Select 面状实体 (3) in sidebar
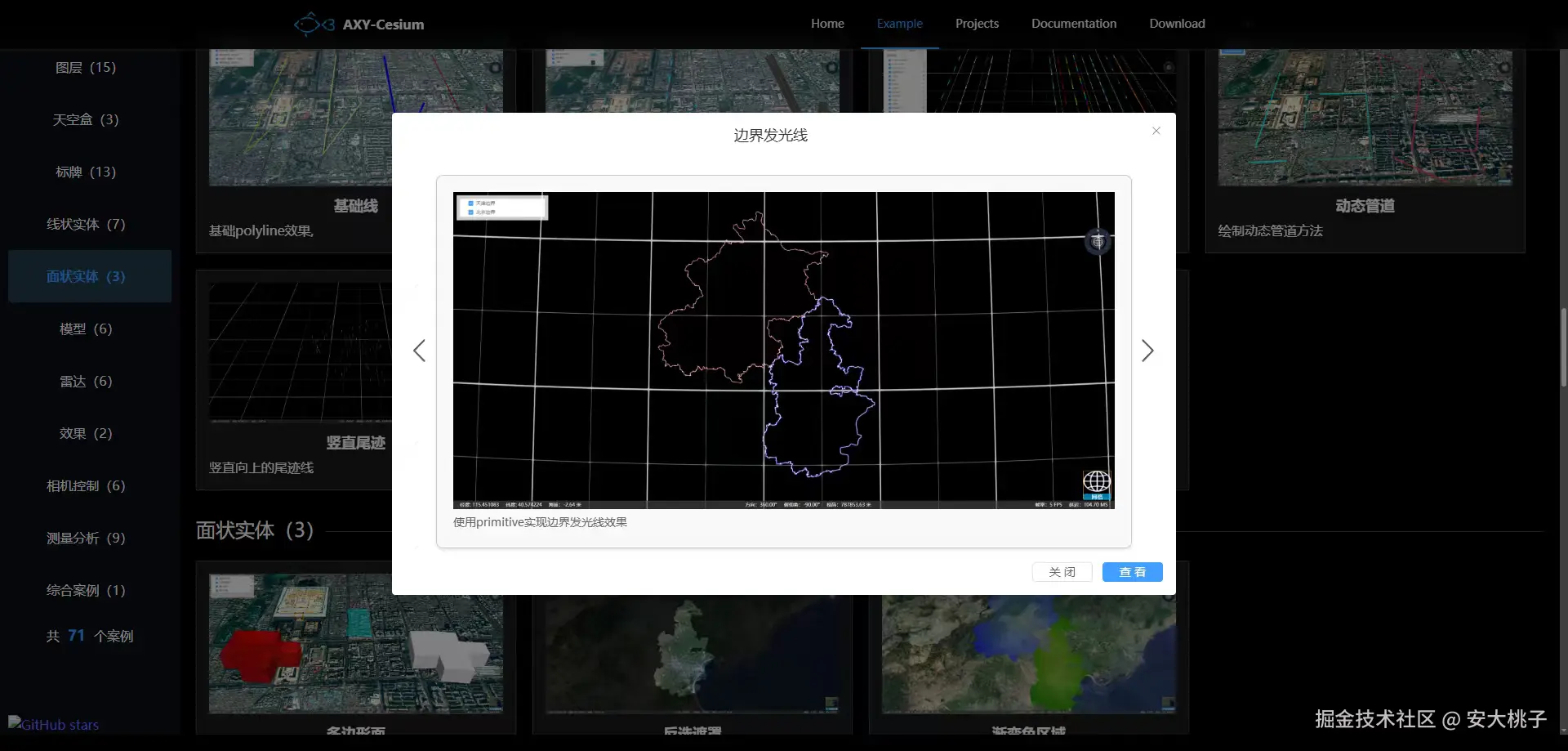 pyautogui.click(x=86, y=276)
